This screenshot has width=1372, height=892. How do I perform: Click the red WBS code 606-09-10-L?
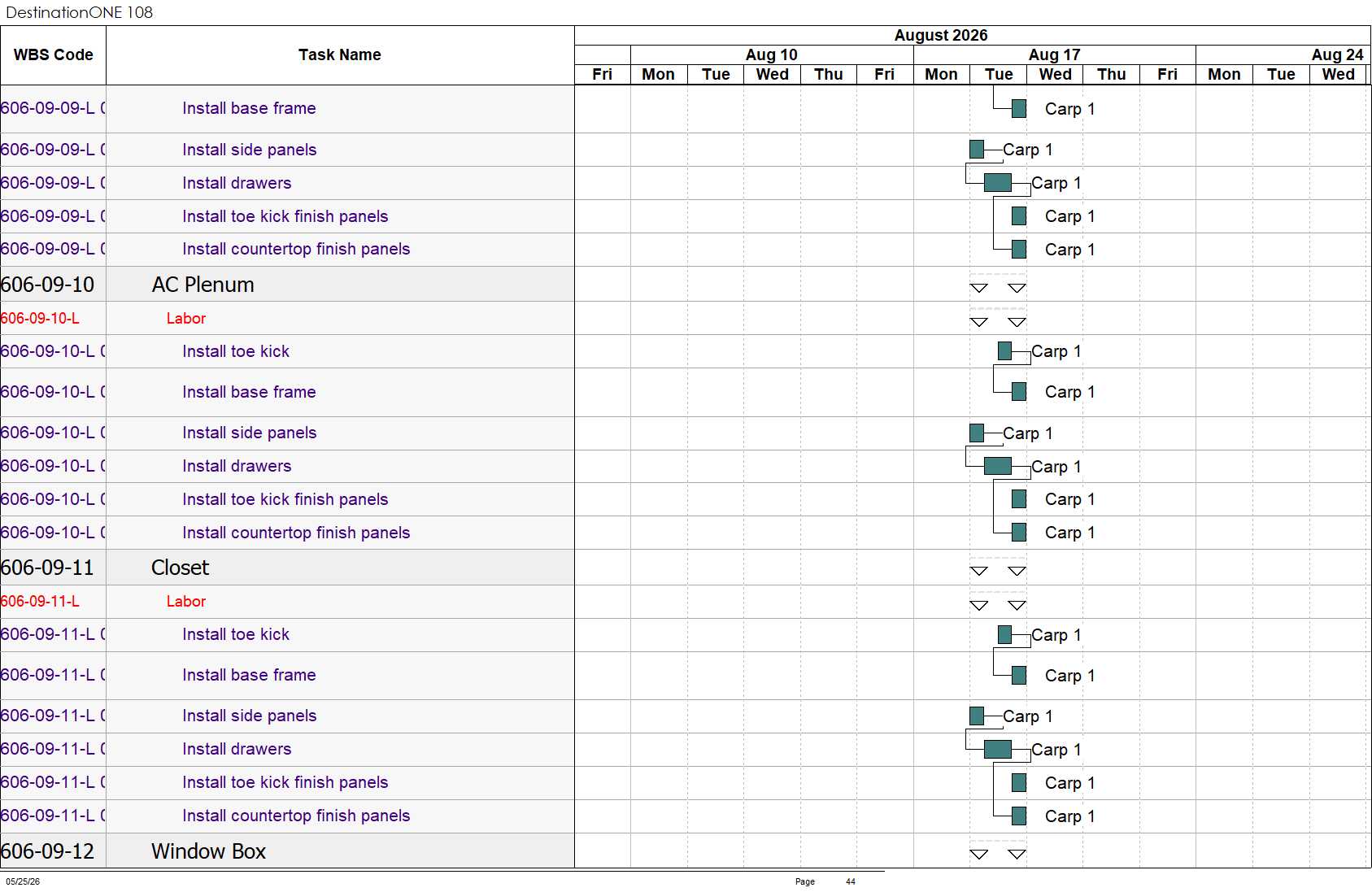(x=40, y=319)
